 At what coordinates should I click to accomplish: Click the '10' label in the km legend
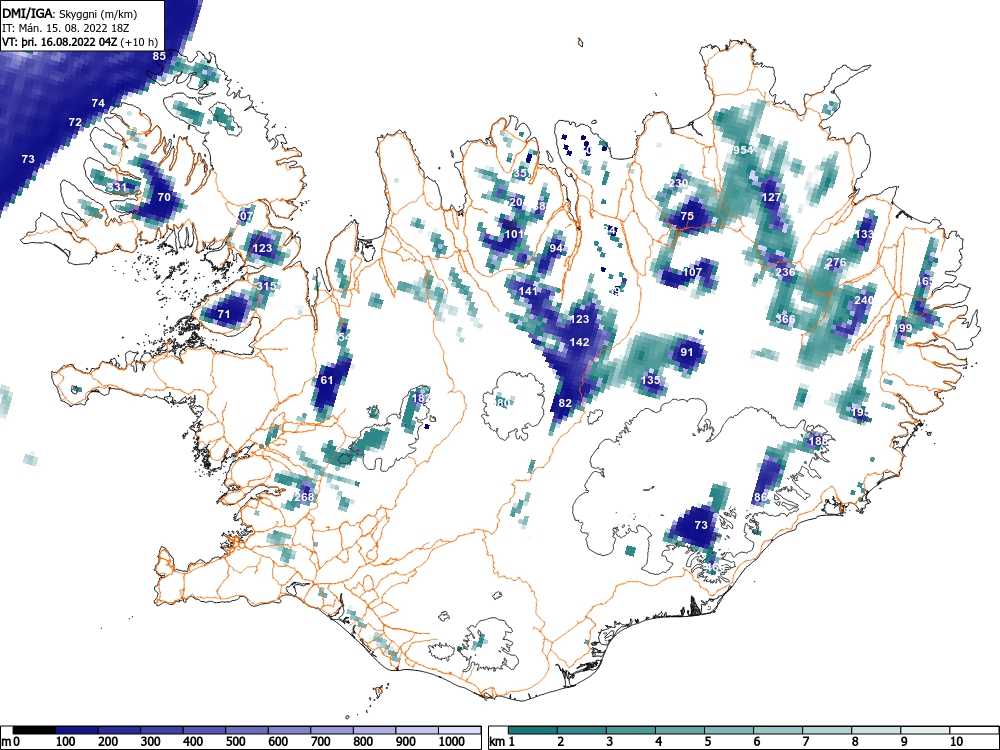coord(956,742)
